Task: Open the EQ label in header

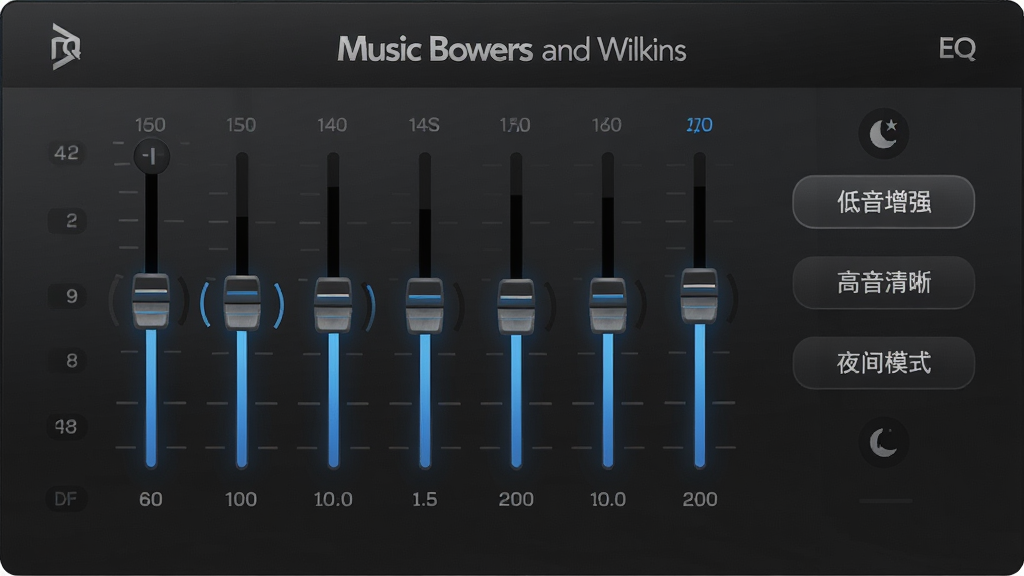Action: point(957,48)
